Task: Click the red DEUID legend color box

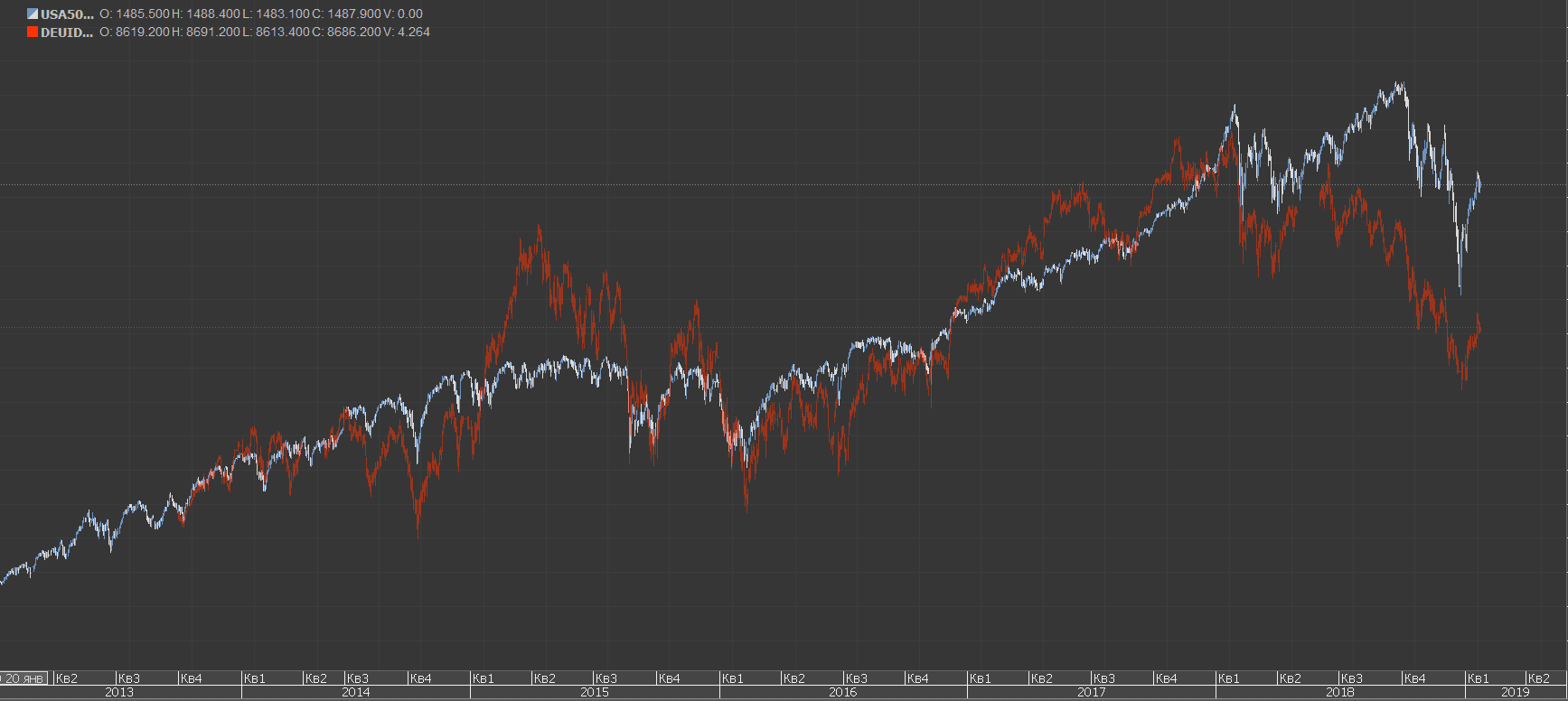Action: coord(33,33)
